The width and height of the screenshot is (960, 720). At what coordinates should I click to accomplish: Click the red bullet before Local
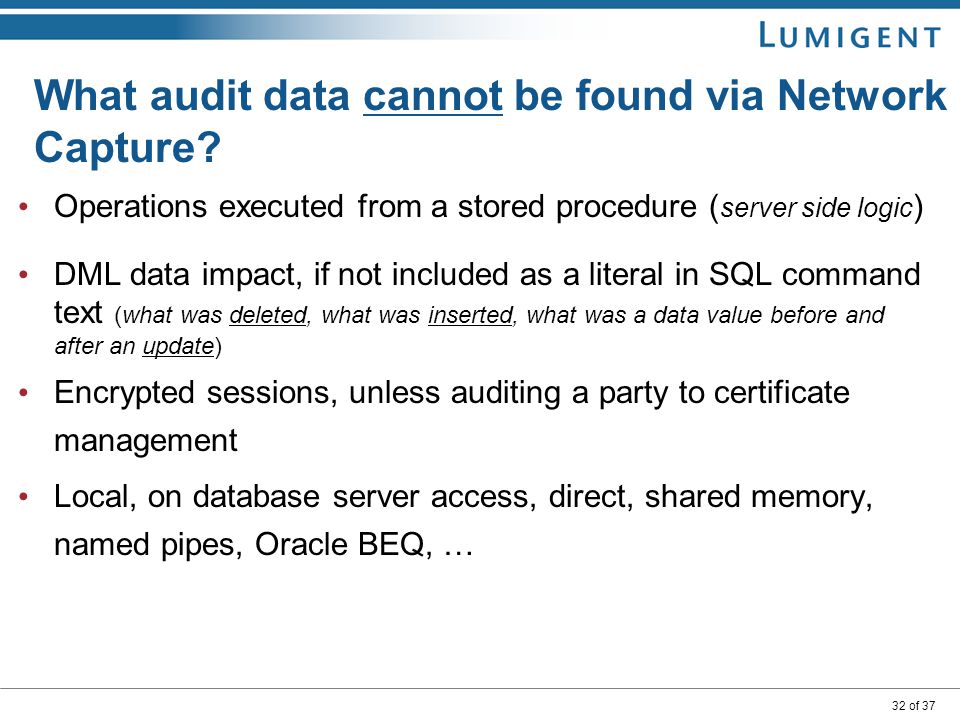(24, 497)
